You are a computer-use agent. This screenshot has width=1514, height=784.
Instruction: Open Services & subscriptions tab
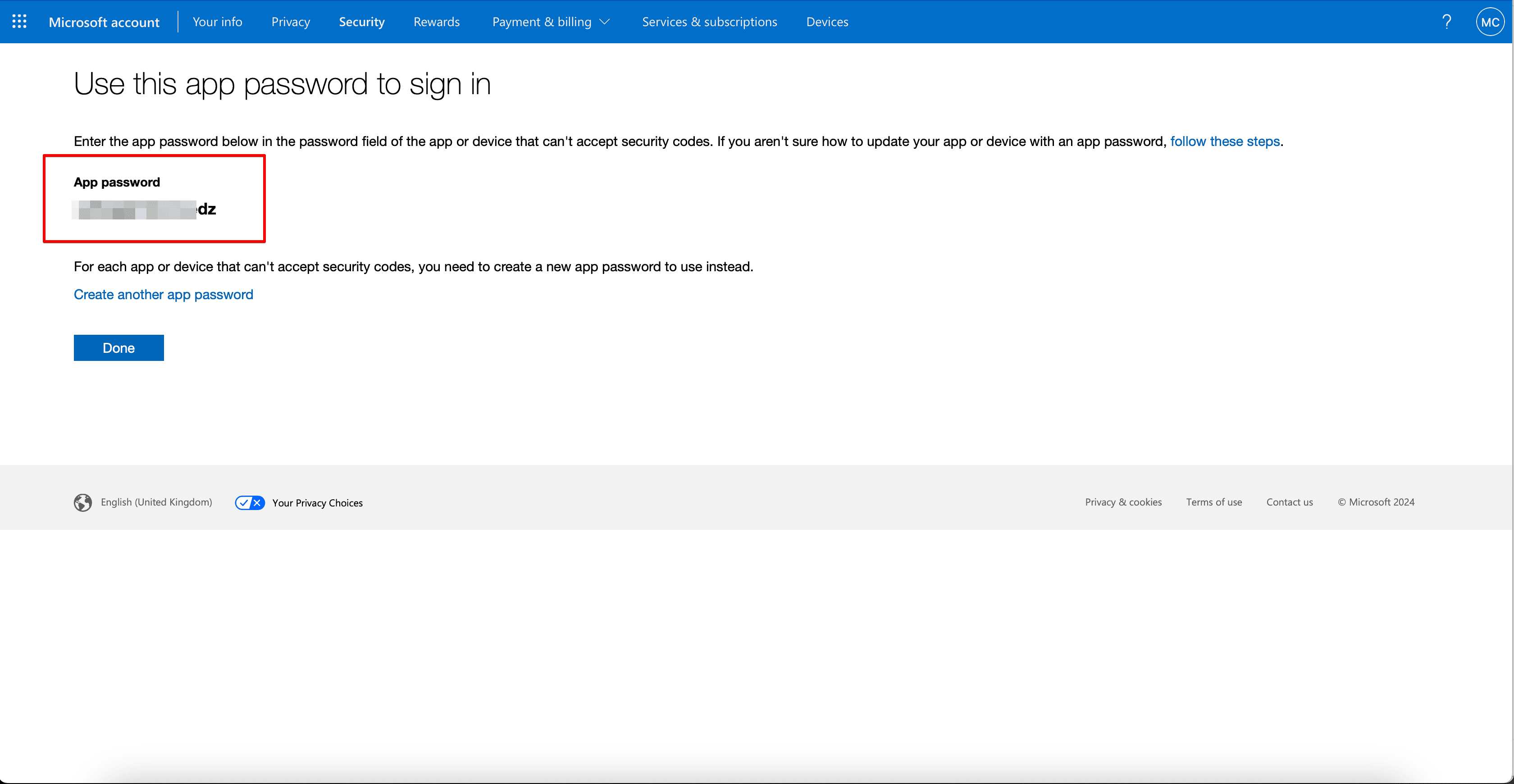coord(709,22)
